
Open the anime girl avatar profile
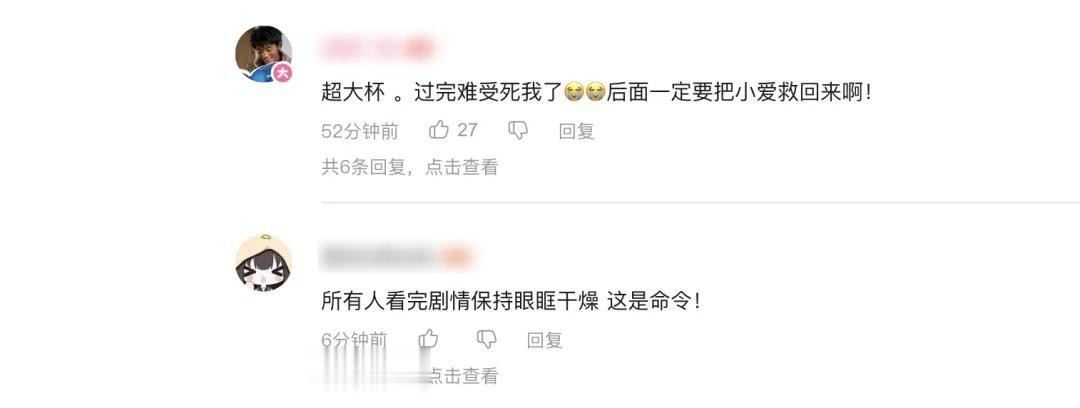click(x=263, y=263)
